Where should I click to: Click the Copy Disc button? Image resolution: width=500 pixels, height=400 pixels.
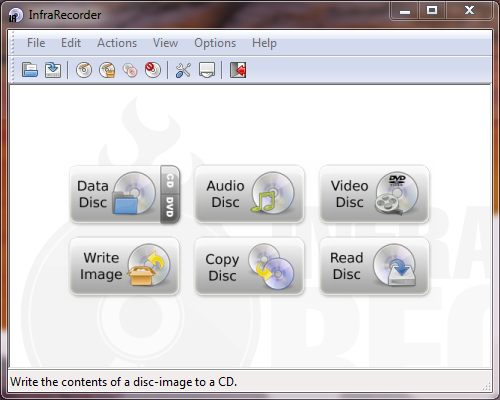(249, 266)
